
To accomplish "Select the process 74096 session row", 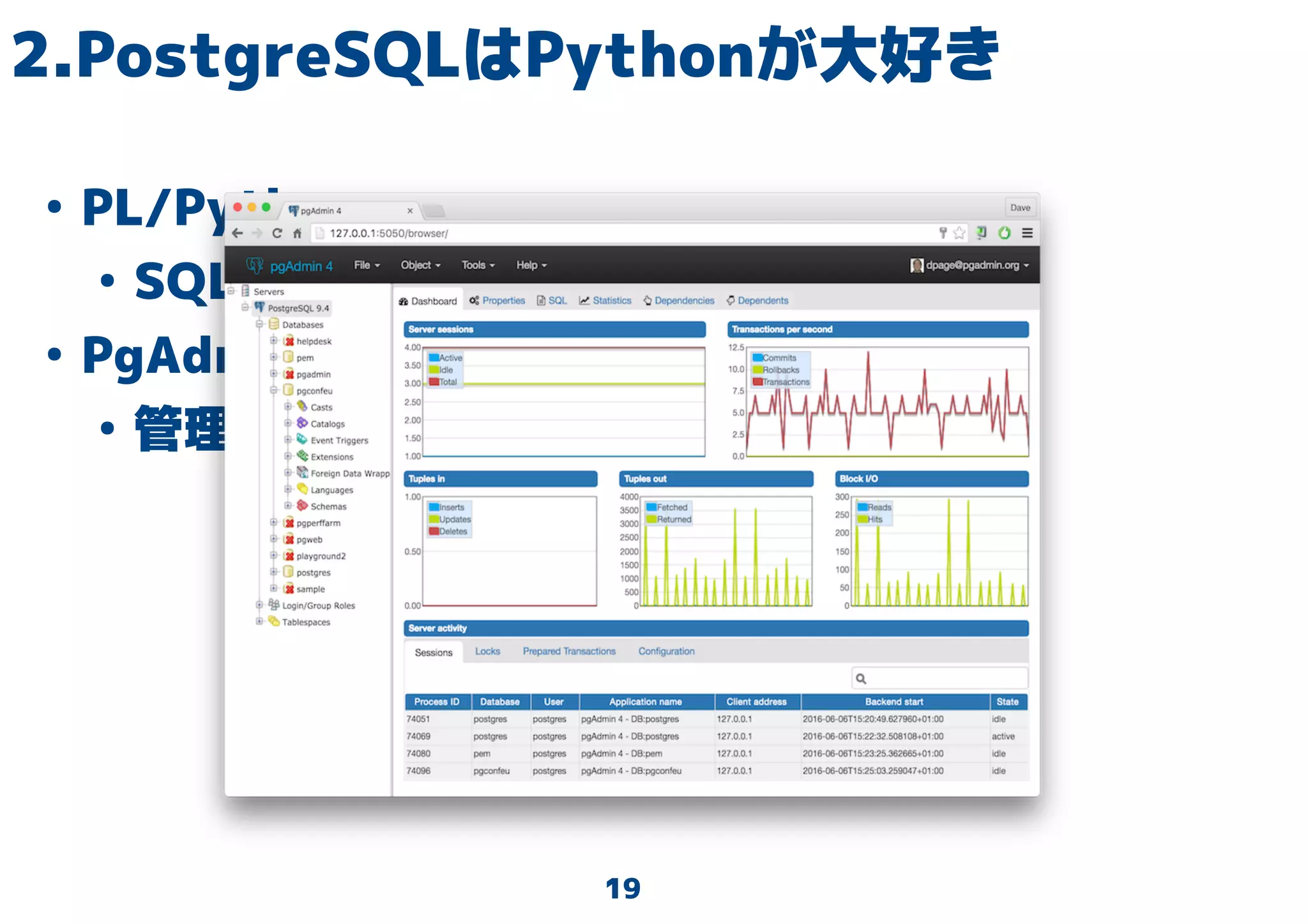I will (717, 771).
